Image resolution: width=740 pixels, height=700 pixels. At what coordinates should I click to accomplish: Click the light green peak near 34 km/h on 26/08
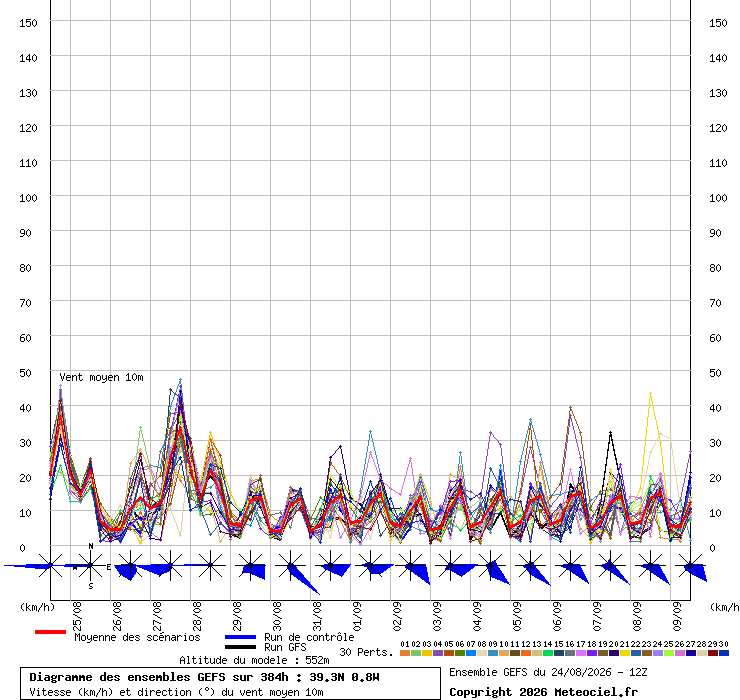tap(140, 428)
